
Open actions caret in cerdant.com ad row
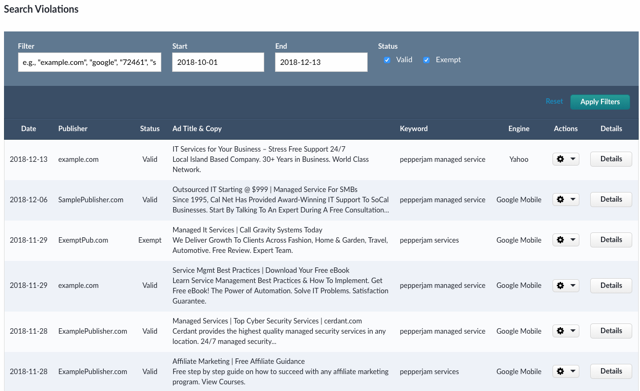click(x=573, y=331)
